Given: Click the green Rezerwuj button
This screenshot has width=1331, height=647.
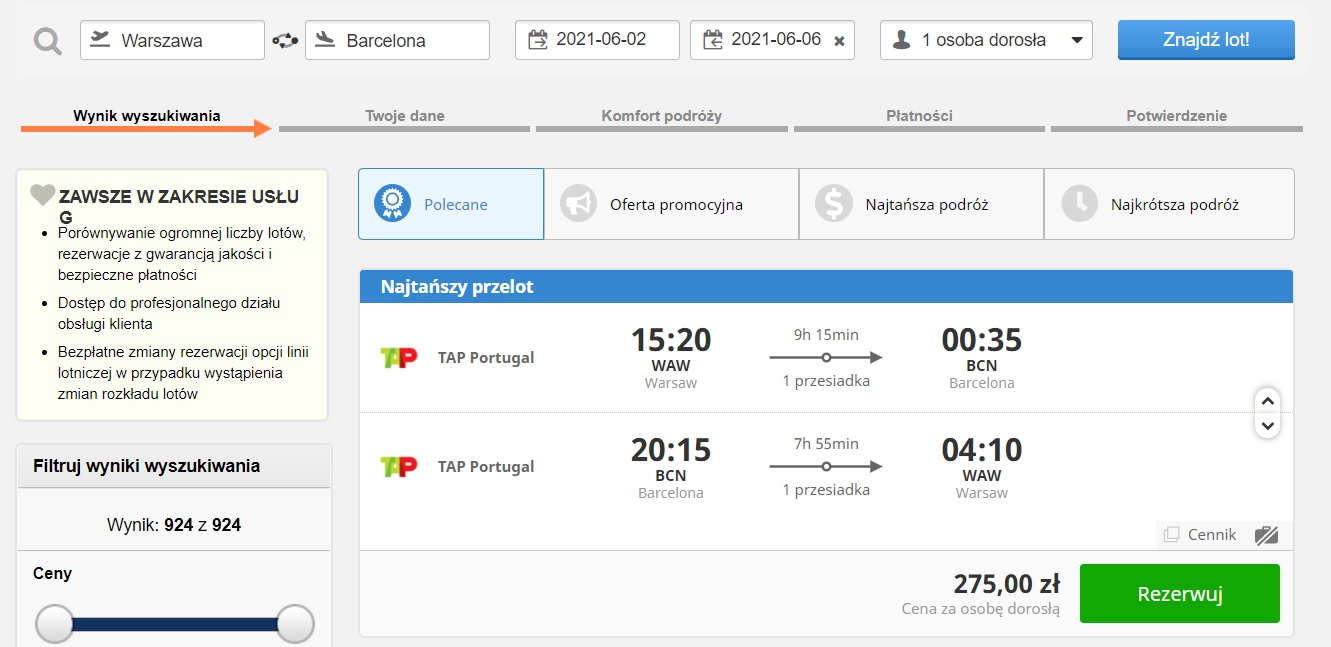Looking at the screenshot, I should pos(1180,594).
